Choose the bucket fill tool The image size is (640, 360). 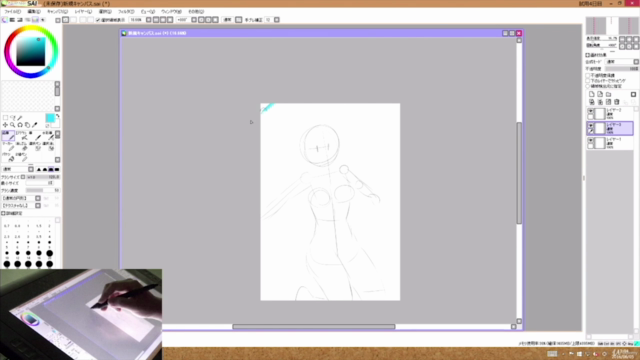click(8, 157)
